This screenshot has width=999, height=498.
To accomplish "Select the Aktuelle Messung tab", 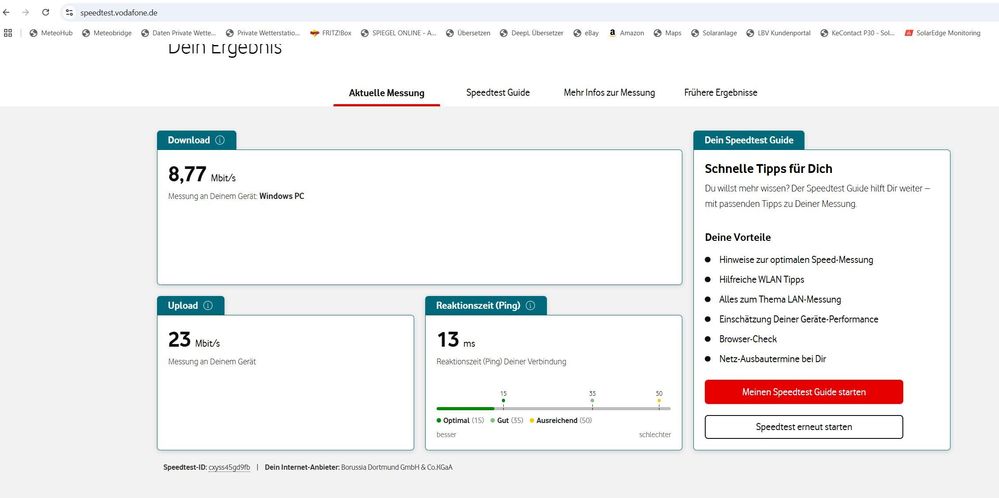I will (x=386, y=93).
